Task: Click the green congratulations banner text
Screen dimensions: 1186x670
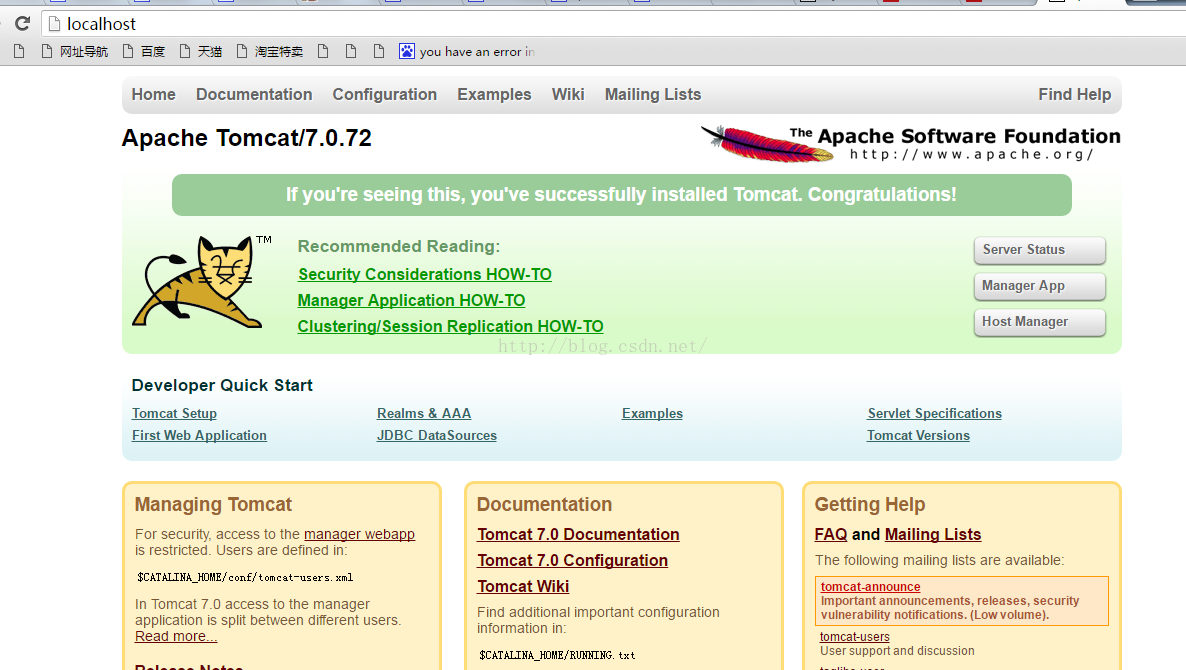Action: (x=621, y=195)
